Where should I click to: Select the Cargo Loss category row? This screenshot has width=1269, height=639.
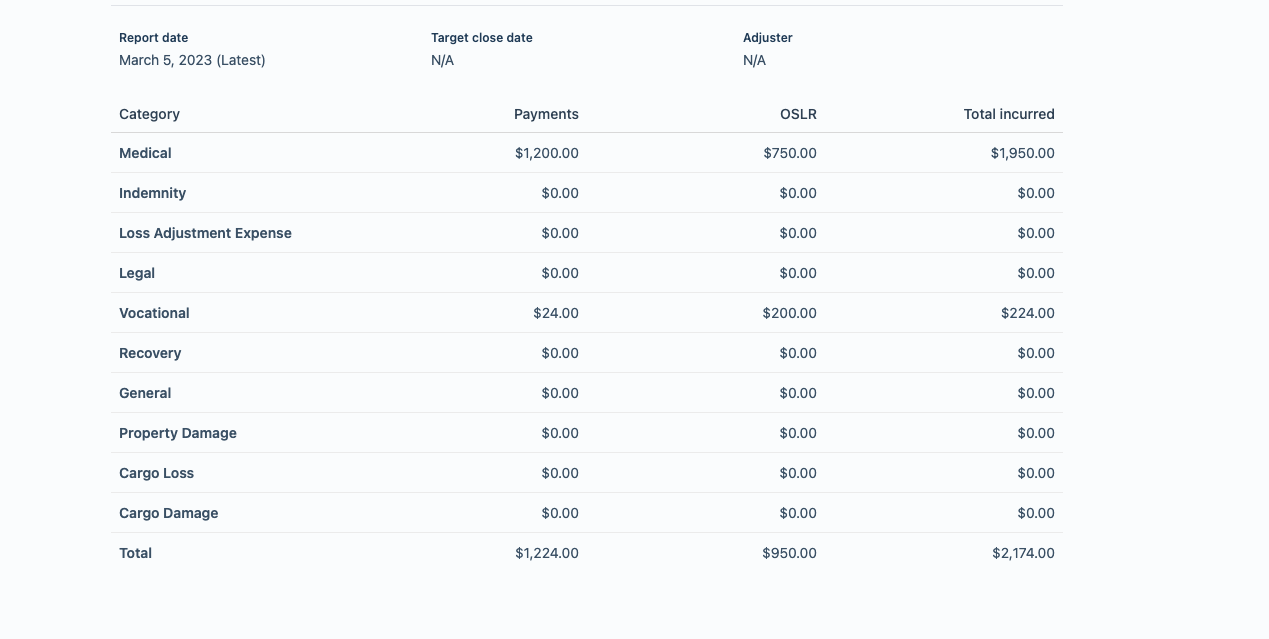(x=587, y=473)
